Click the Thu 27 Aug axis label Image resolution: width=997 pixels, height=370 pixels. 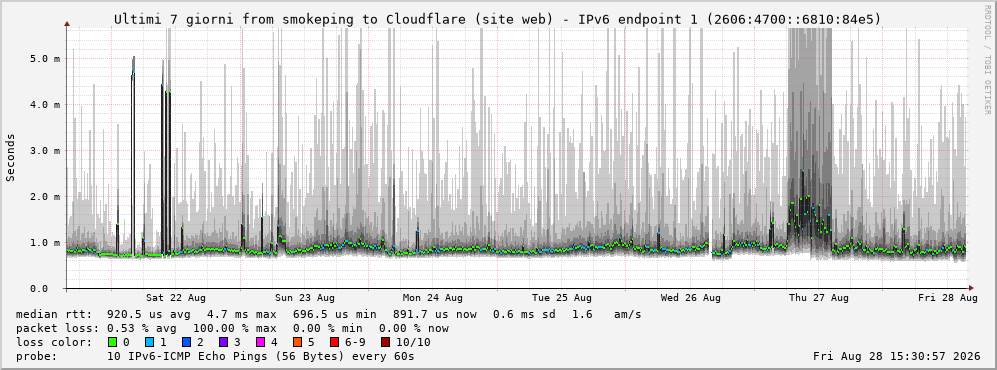tap(819, 298)
